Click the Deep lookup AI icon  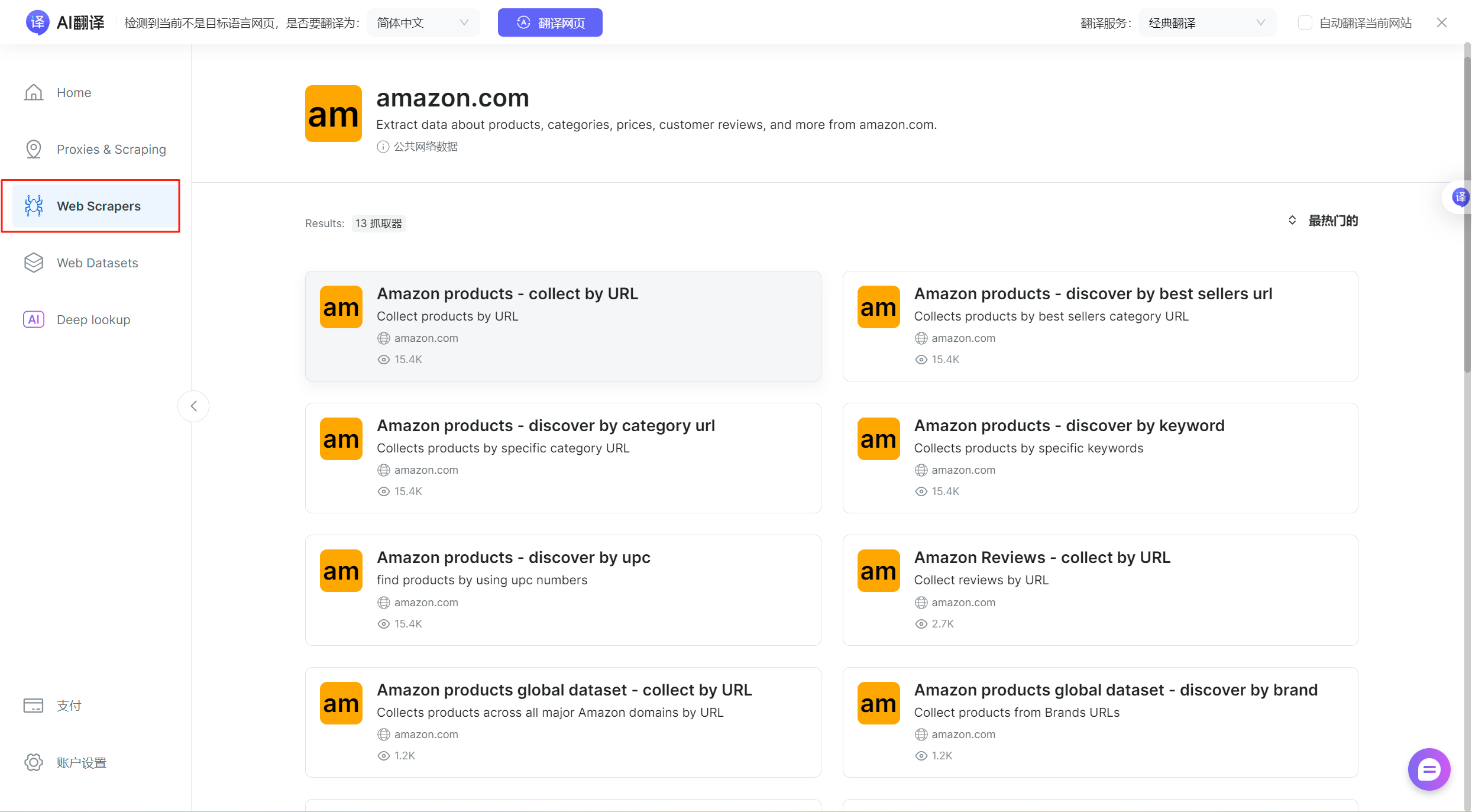34,319
